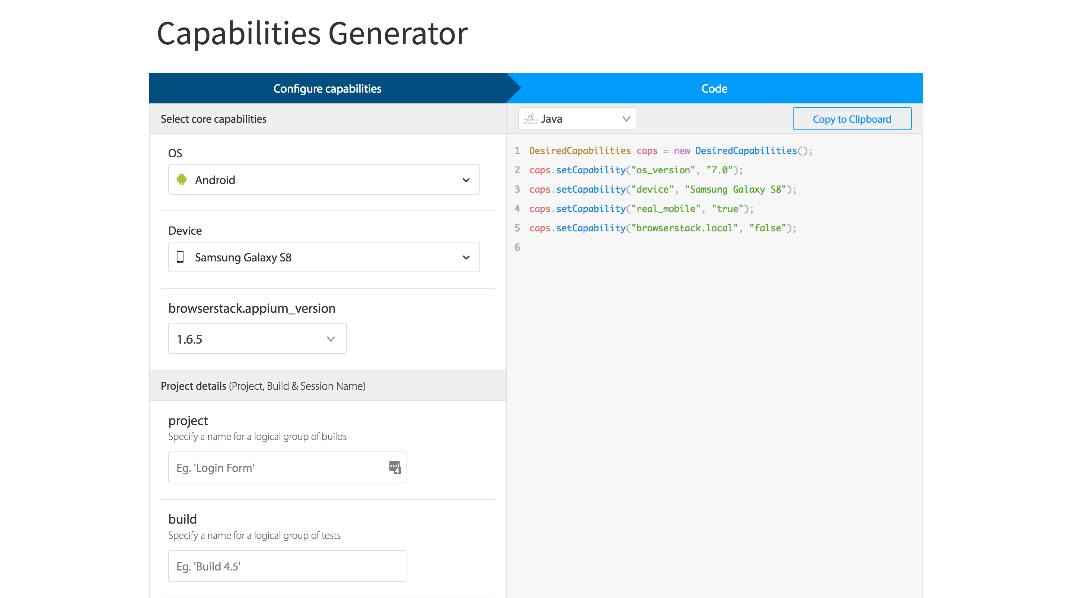This screenshot has height=598, width=1072.
Task: Expand the OS dropdown using its chevron
Action: [466, 180]
